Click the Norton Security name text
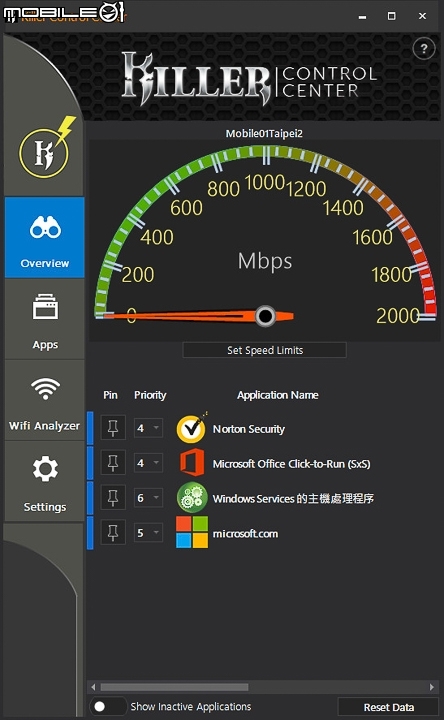The image size is (444, 720). pos(248,429)
